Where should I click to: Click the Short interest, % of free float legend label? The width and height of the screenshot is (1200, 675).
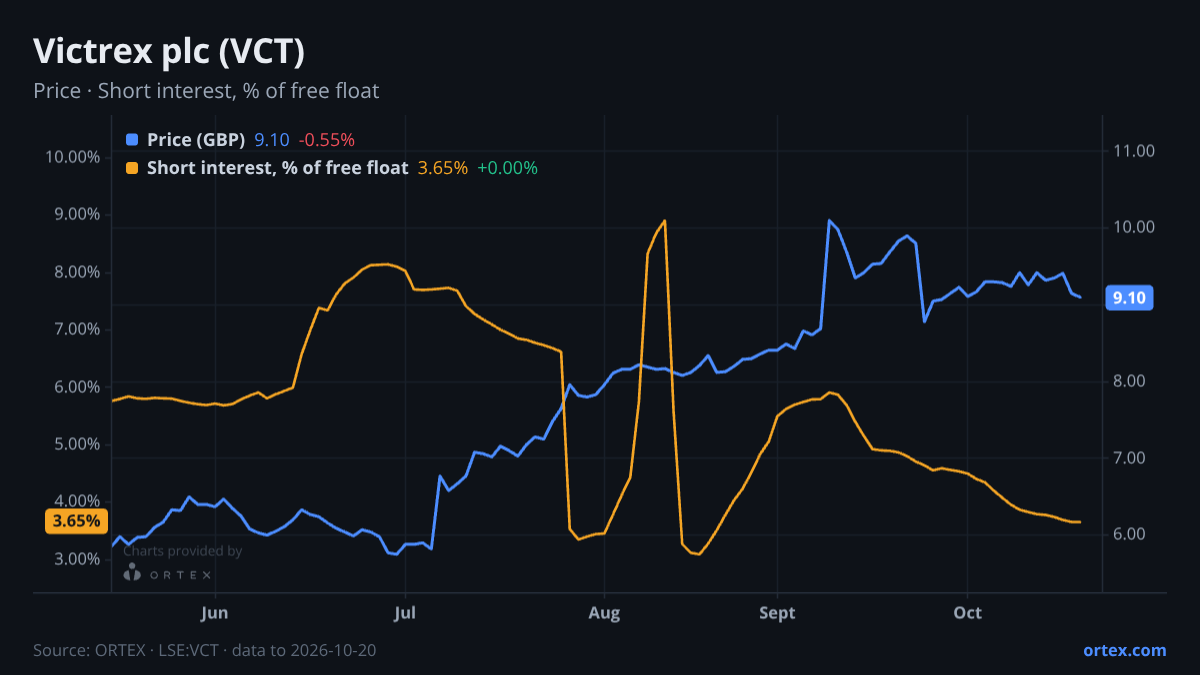point(277,168)
